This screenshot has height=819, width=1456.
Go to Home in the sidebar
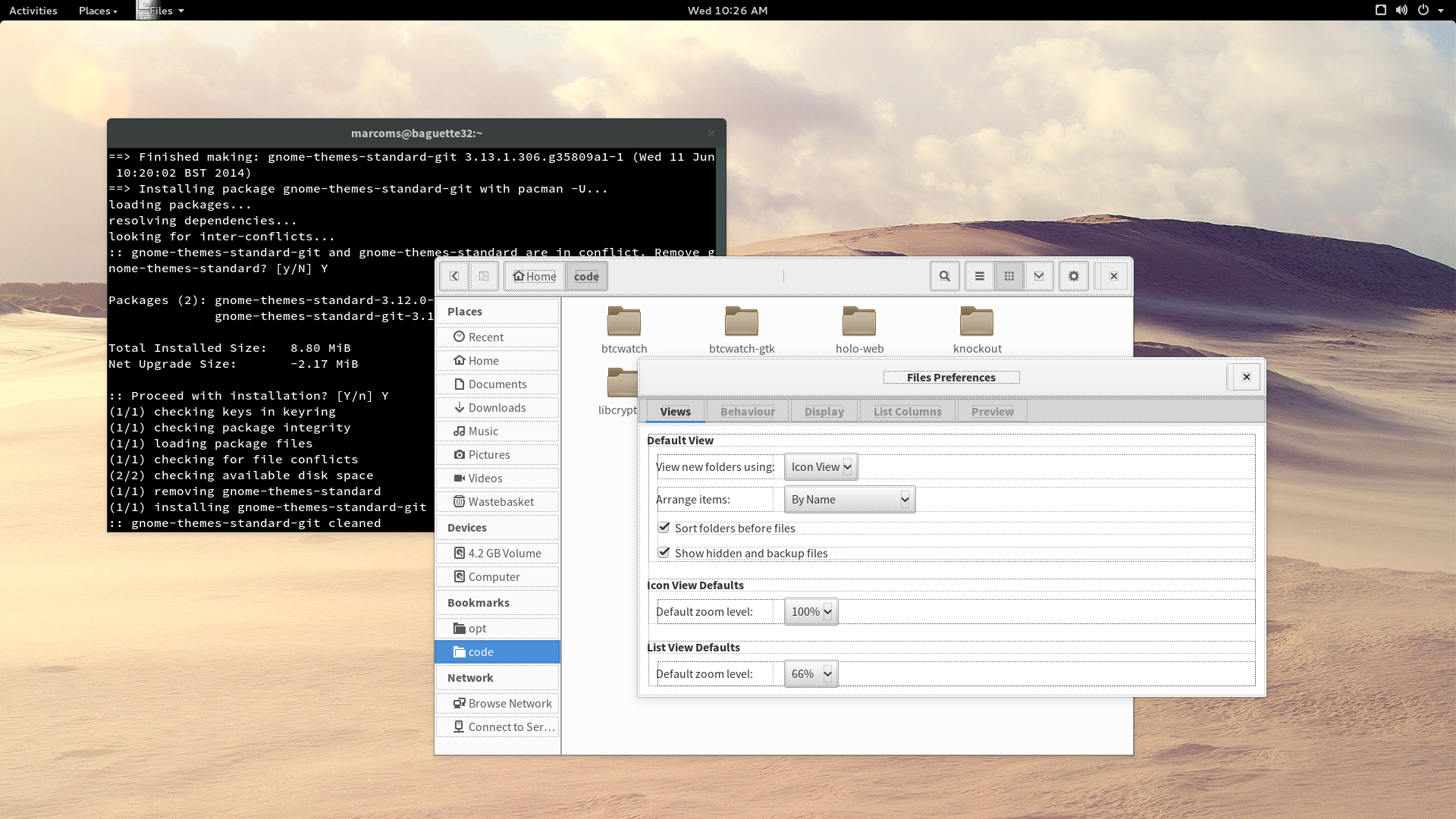(x=497, y=360)
